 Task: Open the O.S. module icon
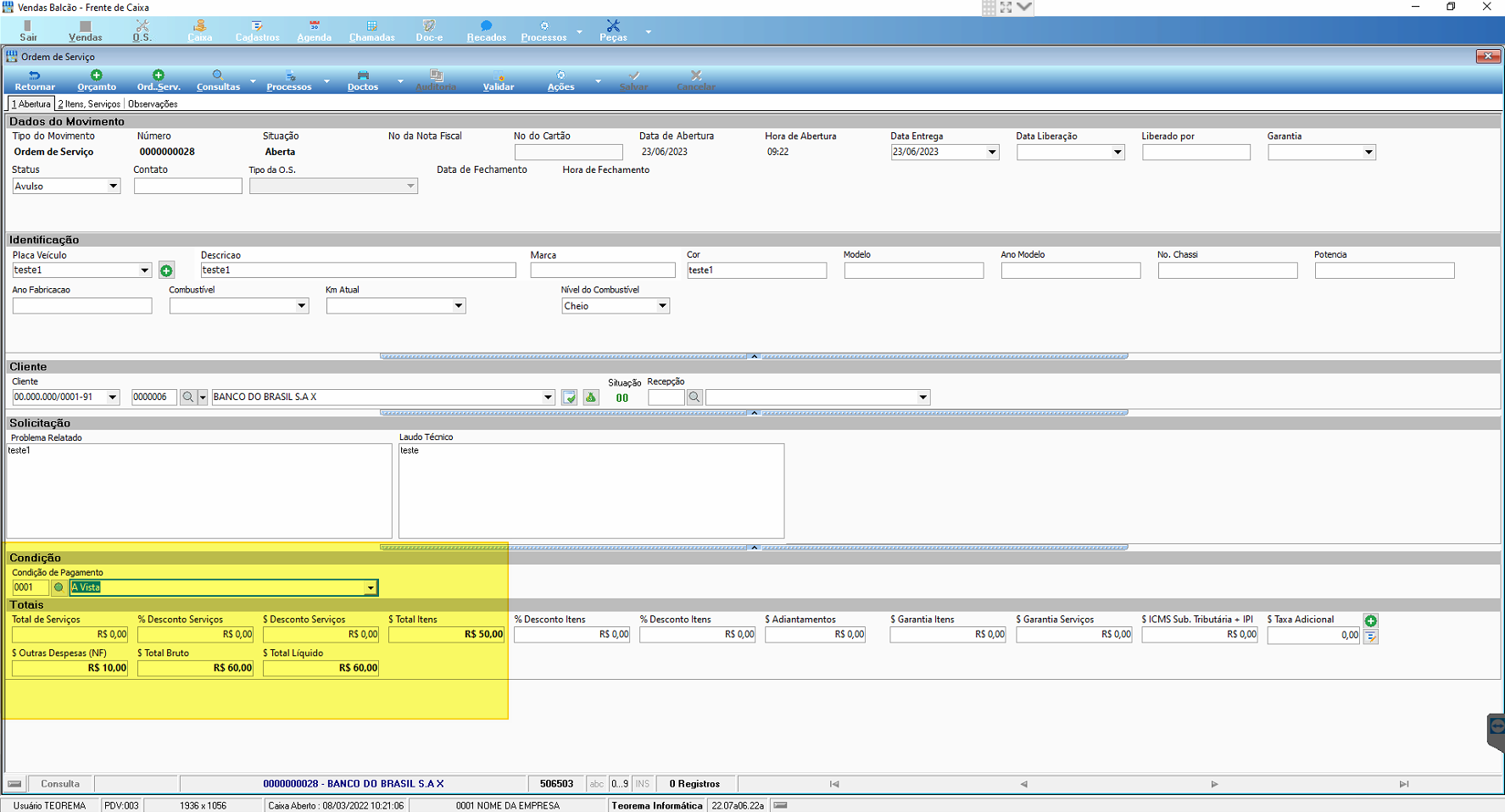tap(142, 31)
